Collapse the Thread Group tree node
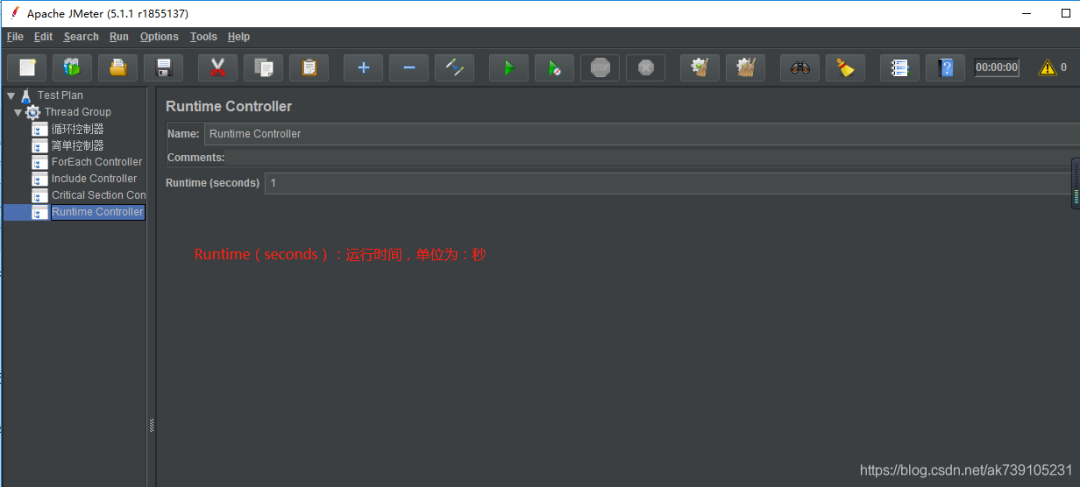Image resolution: width=1080 pixels, height=487 pixels. tap(18, 112)
